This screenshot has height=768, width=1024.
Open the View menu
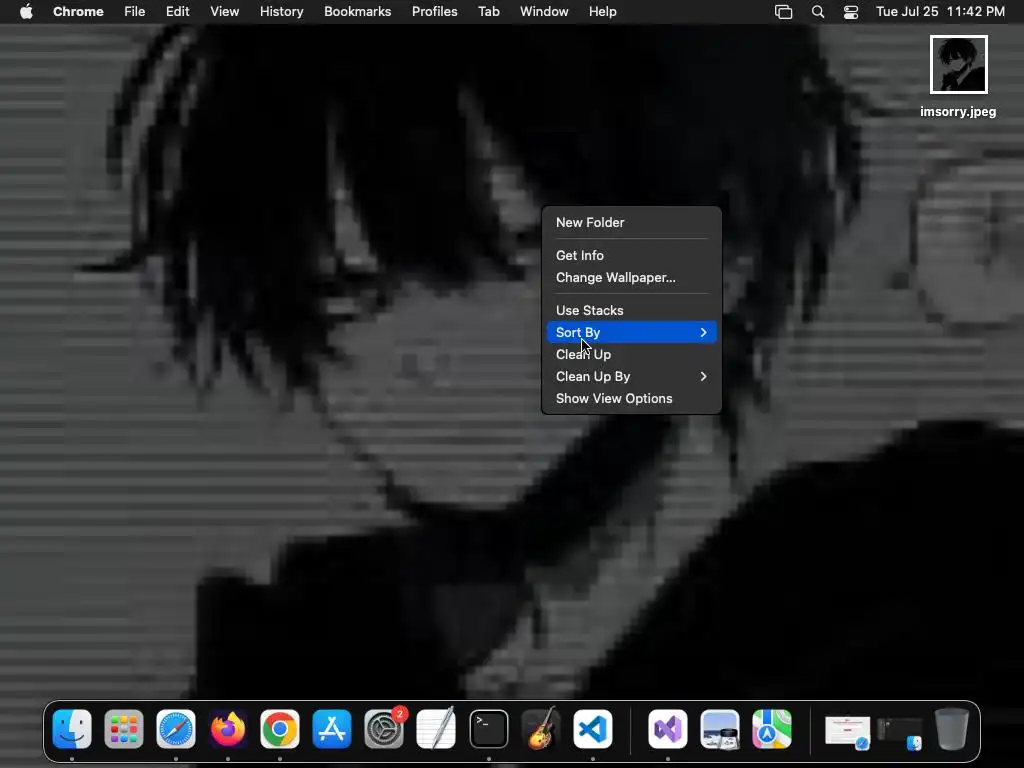pyautogui.click(x=225, y=12)
